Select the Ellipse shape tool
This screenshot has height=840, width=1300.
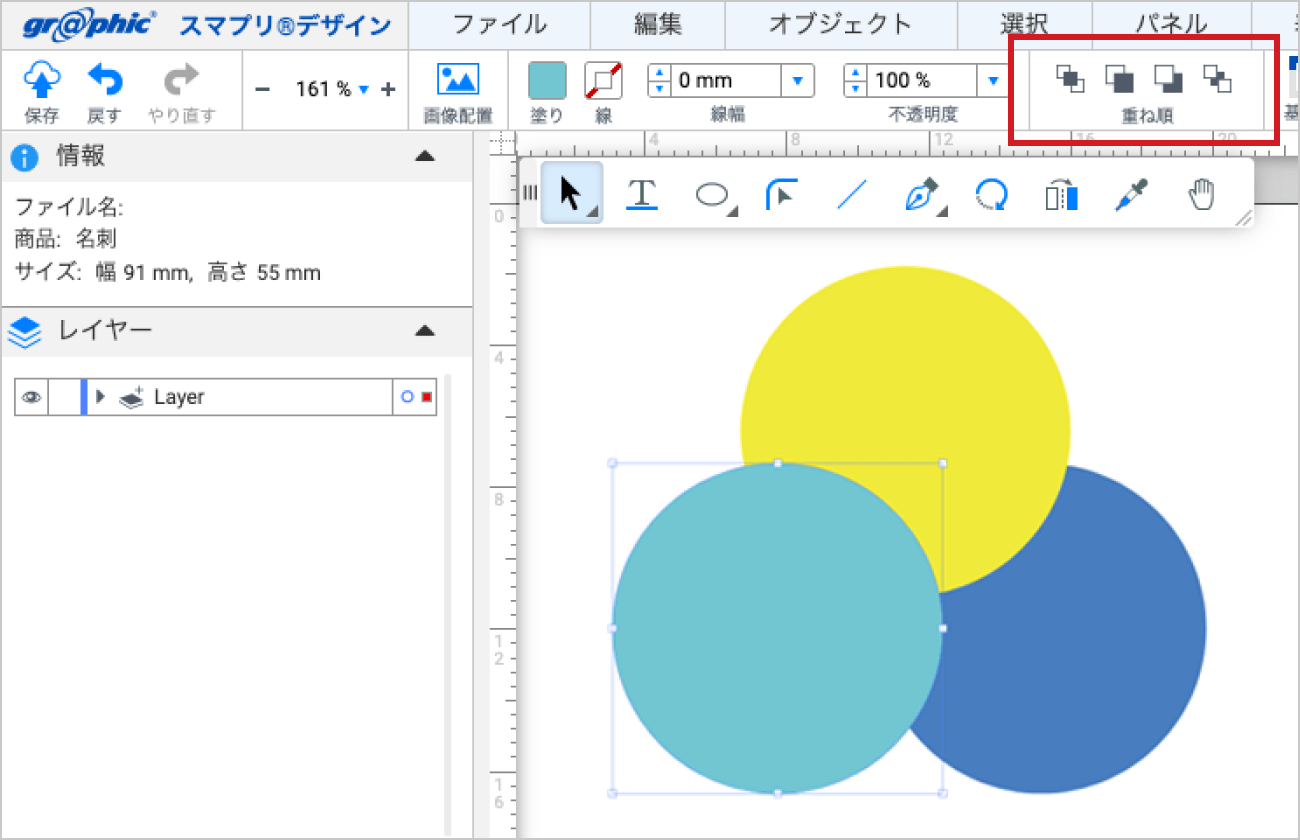712,195
